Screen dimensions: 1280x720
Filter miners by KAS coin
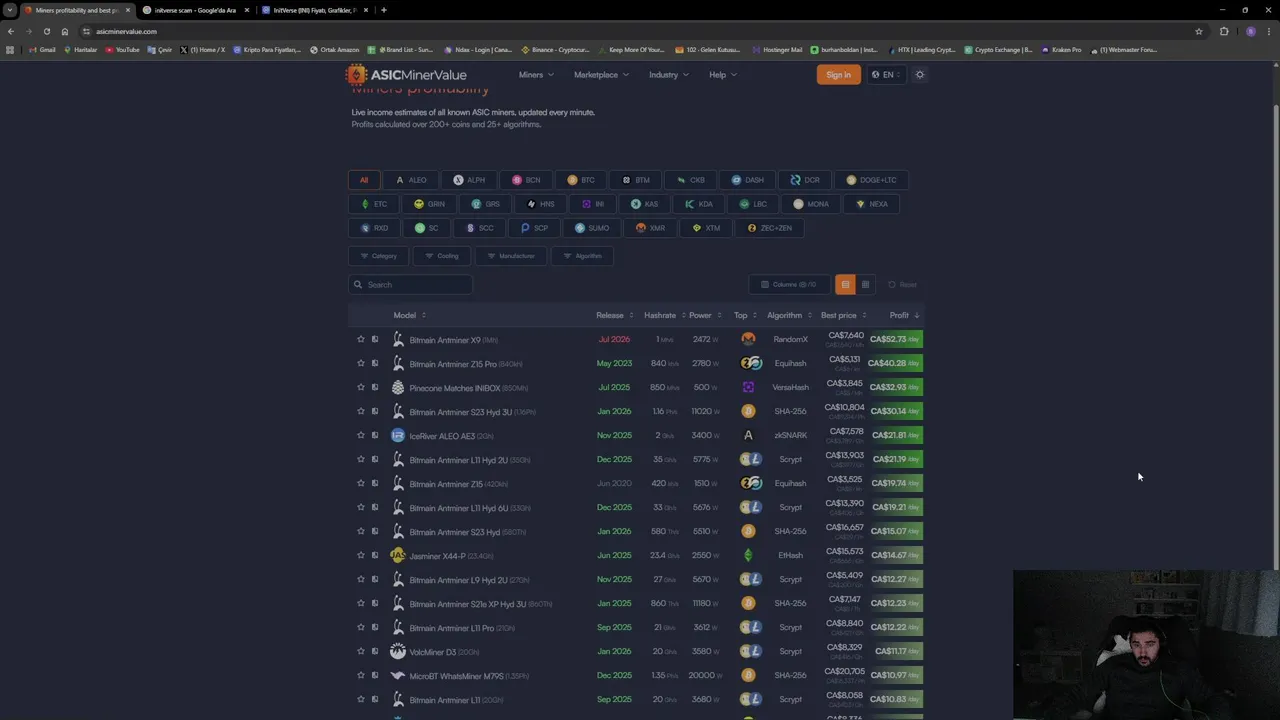tap(644, 204)
